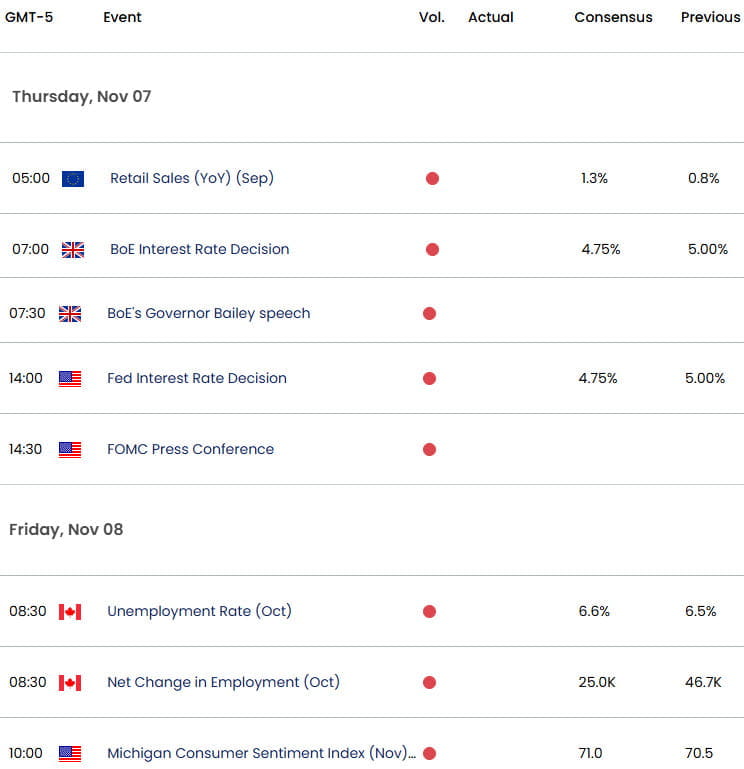Open the Retail Sales (YoY) (Sep) event
The image size is (744, 769).
coord(192,178)
